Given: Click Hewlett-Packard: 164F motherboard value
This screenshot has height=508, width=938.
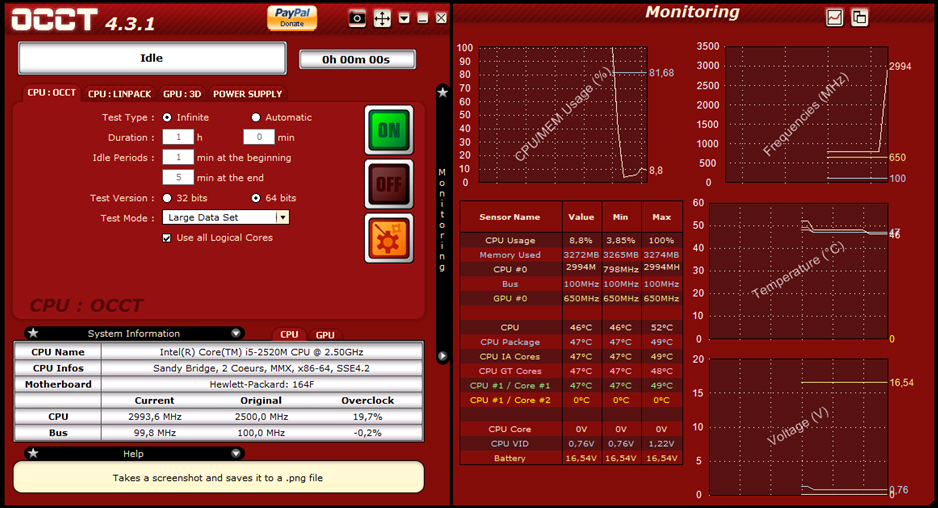Looking at the screenshot, I should (x=261, y=385).
